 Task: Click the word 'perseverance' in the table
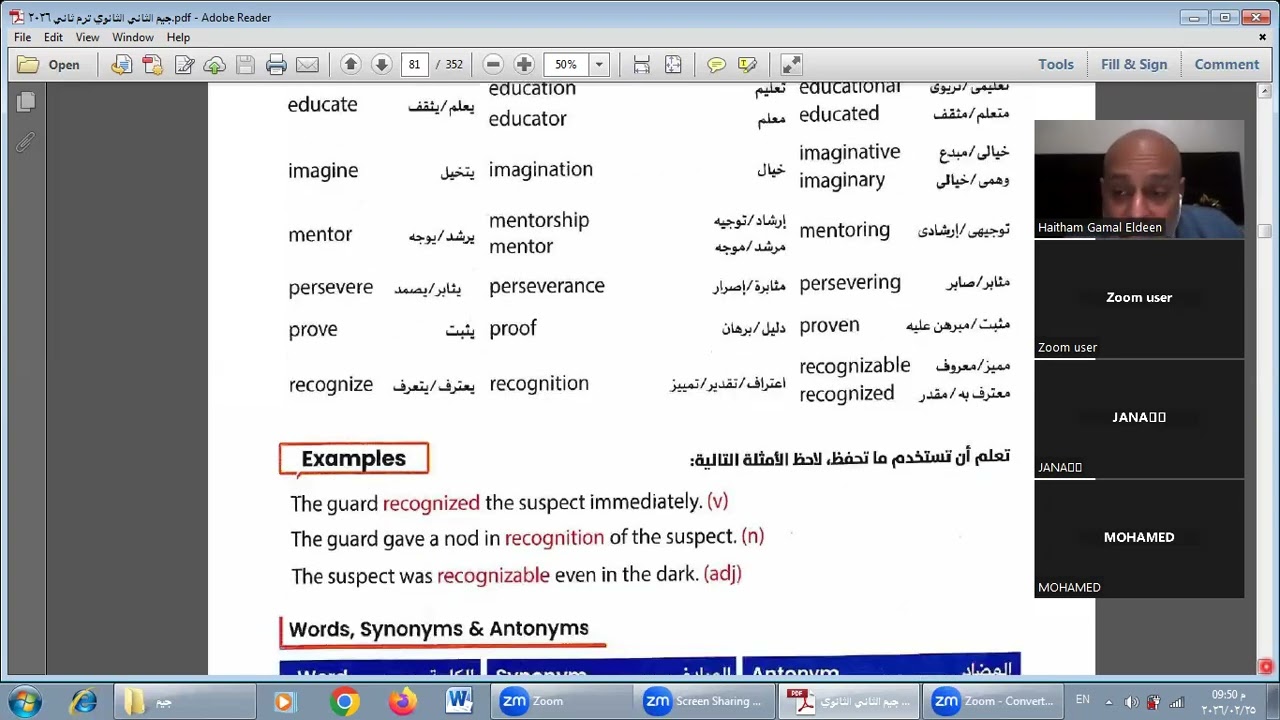(x=546, y=287)
